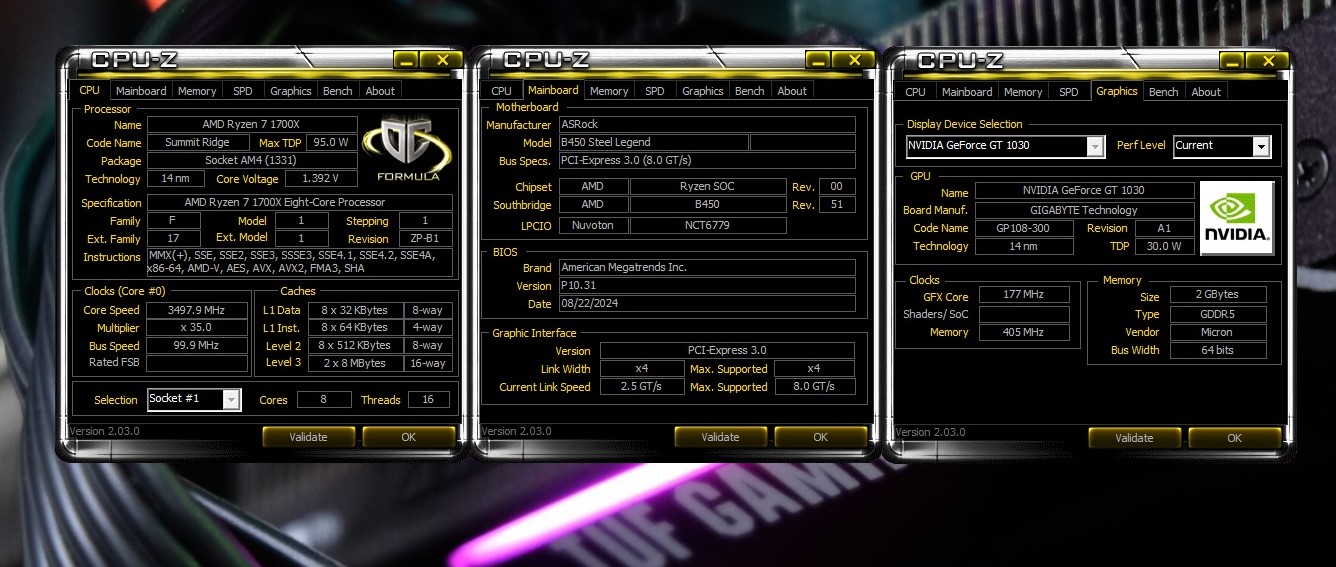Open Memory tab in middle window
The height and width of the screenshot is (567, 1336).
(x=609, y=91)
